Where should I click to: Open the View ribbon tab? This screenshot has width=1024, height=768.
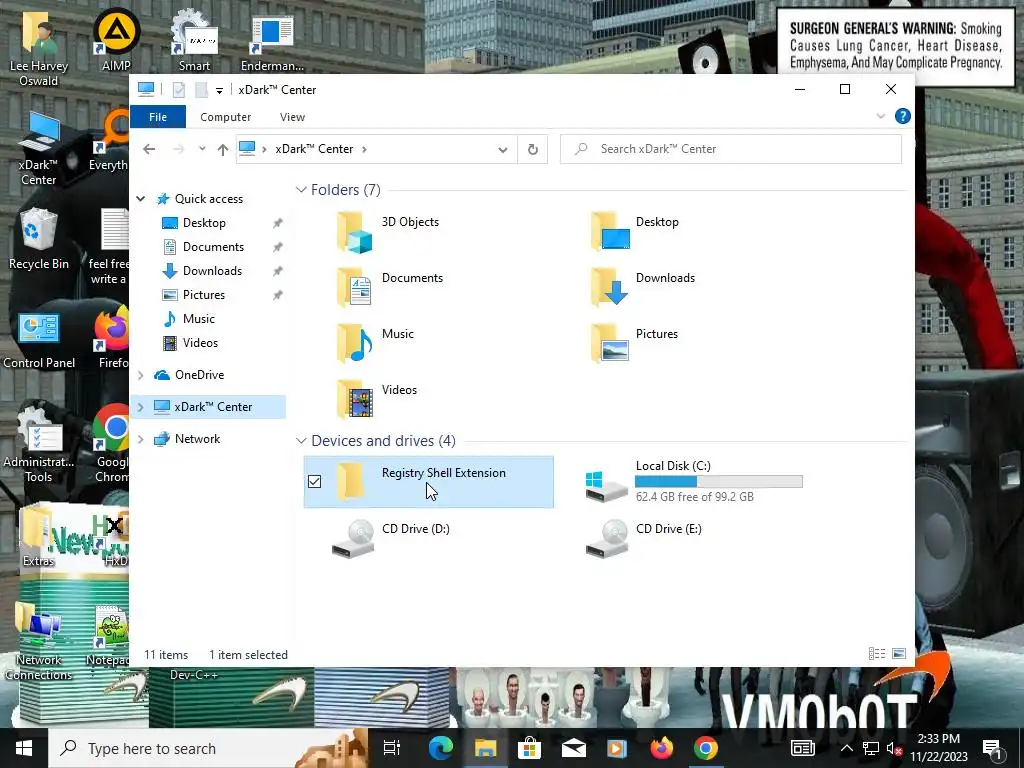tap(292, 117)
